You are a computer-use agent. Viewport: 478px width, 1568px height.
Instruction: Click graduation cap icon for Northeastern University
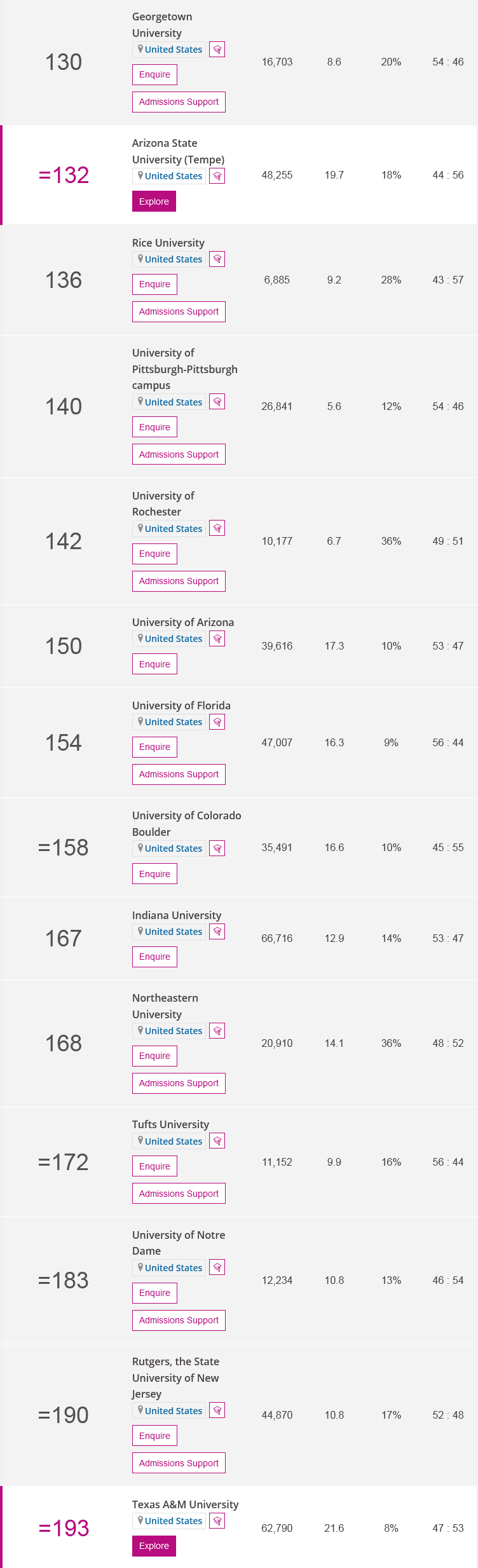pos(217,1031)
